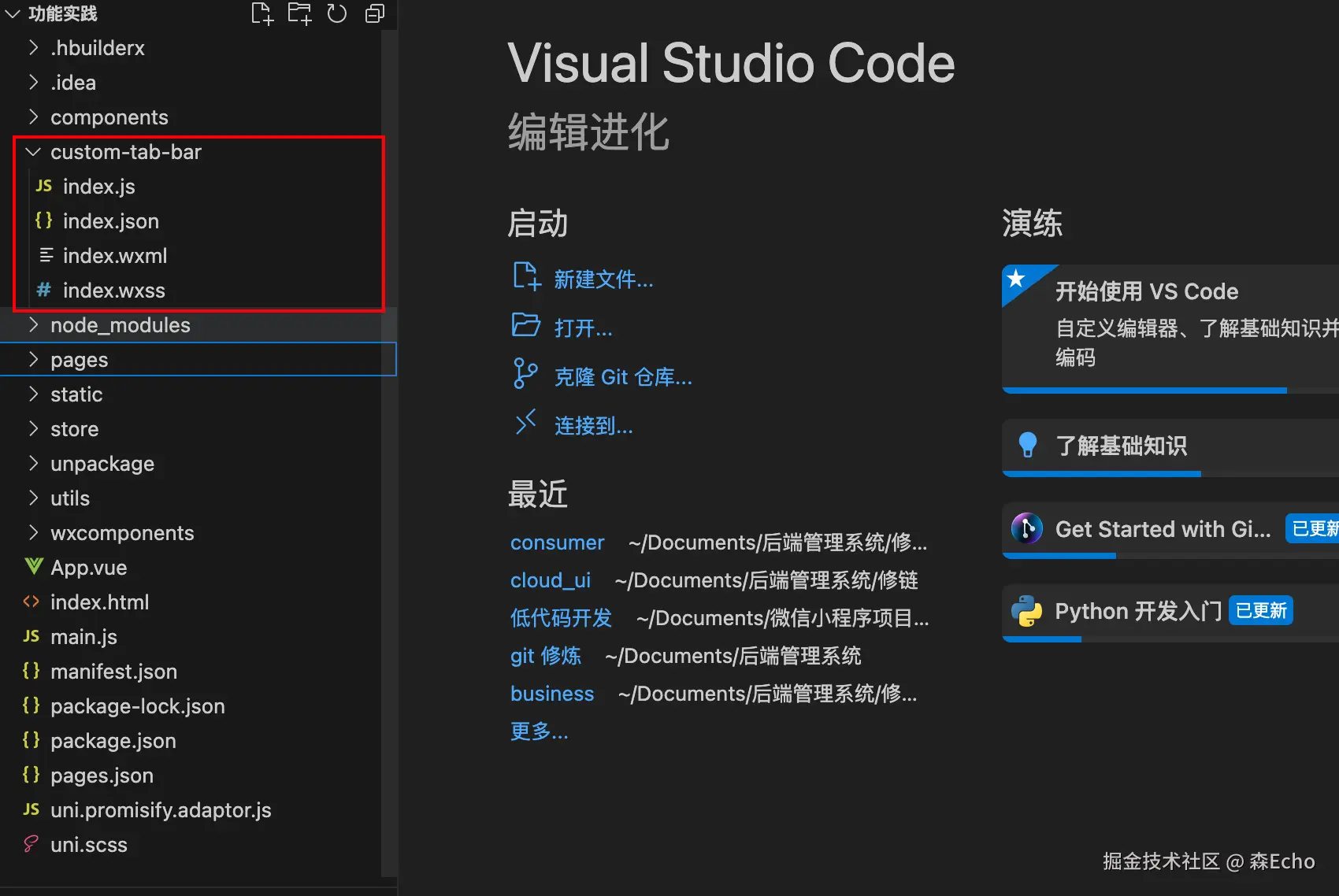
Task: Open the 了解基础知识 walkthrough
Action: [x=1170, y=447]
